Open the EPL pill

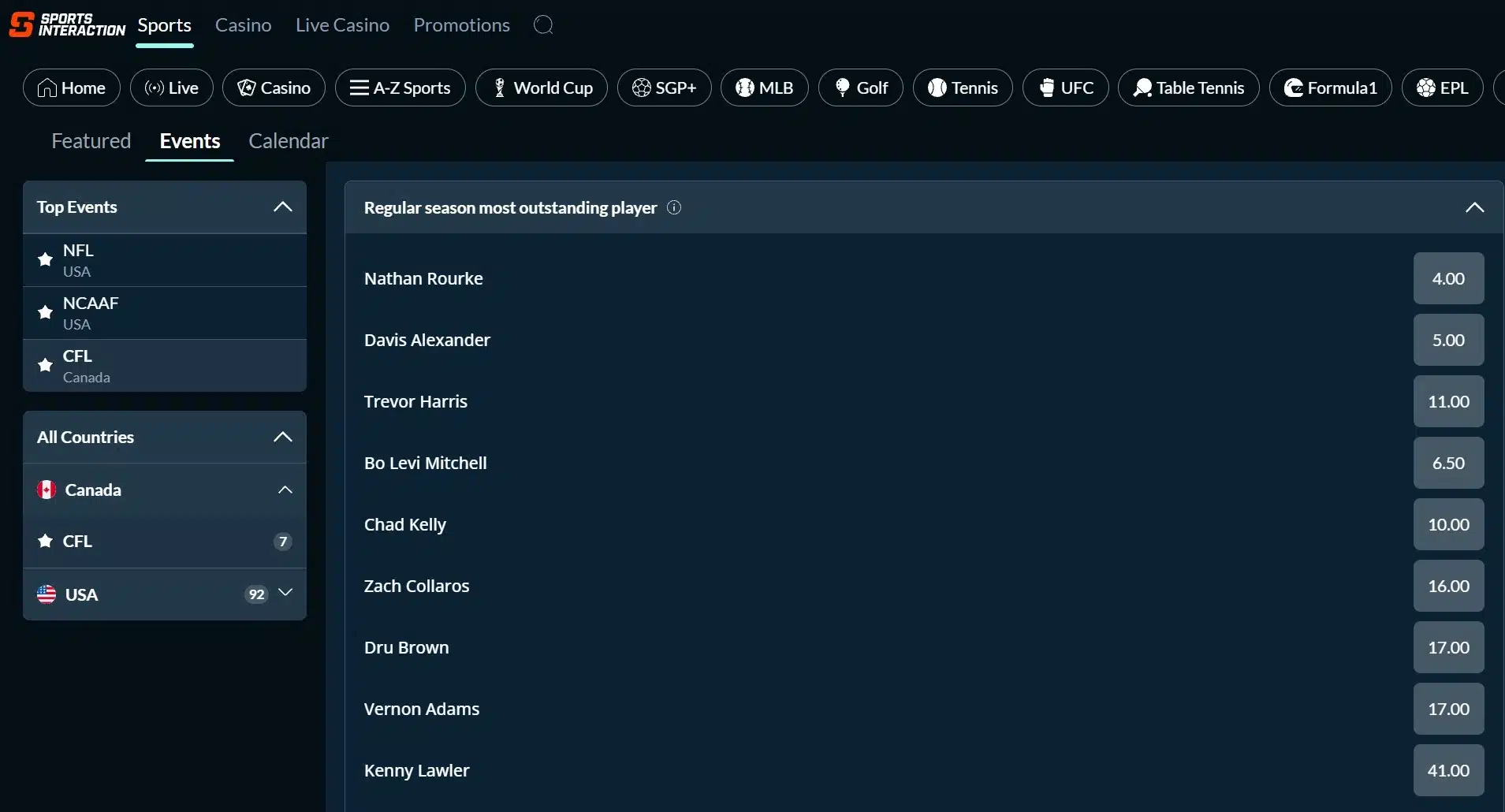pos(1443,88)
